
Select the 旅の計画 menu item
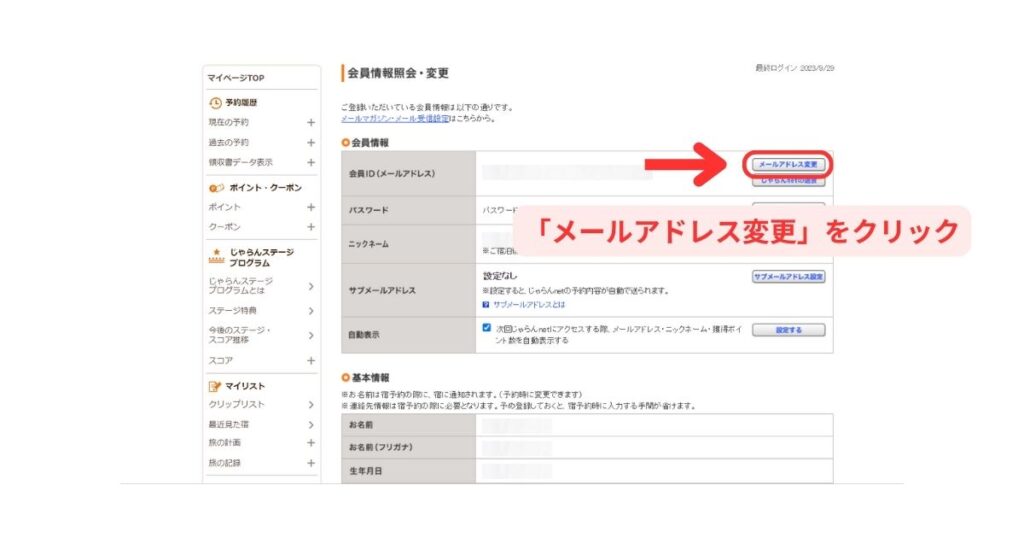point(225,443)
